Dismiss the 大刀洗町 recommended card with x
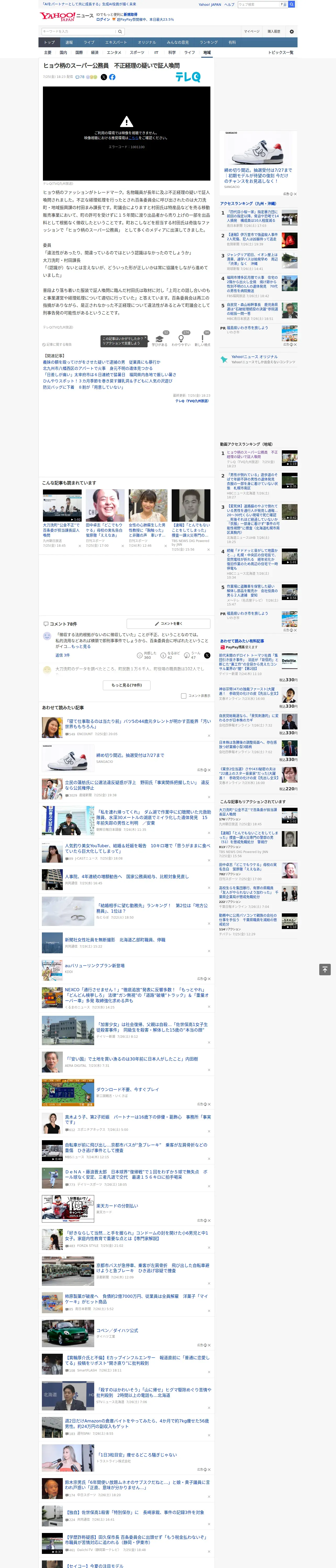Screen dimensions: 336x1568 (x=79, y=546)
